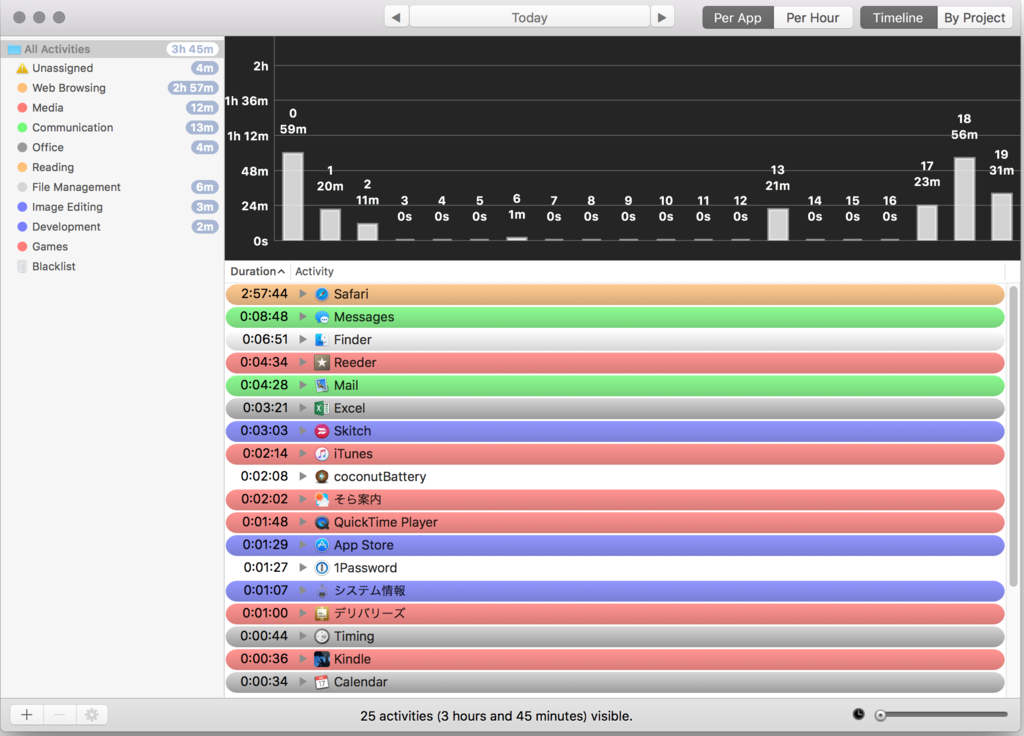Click the Timing clock icon

pos(322,636)
